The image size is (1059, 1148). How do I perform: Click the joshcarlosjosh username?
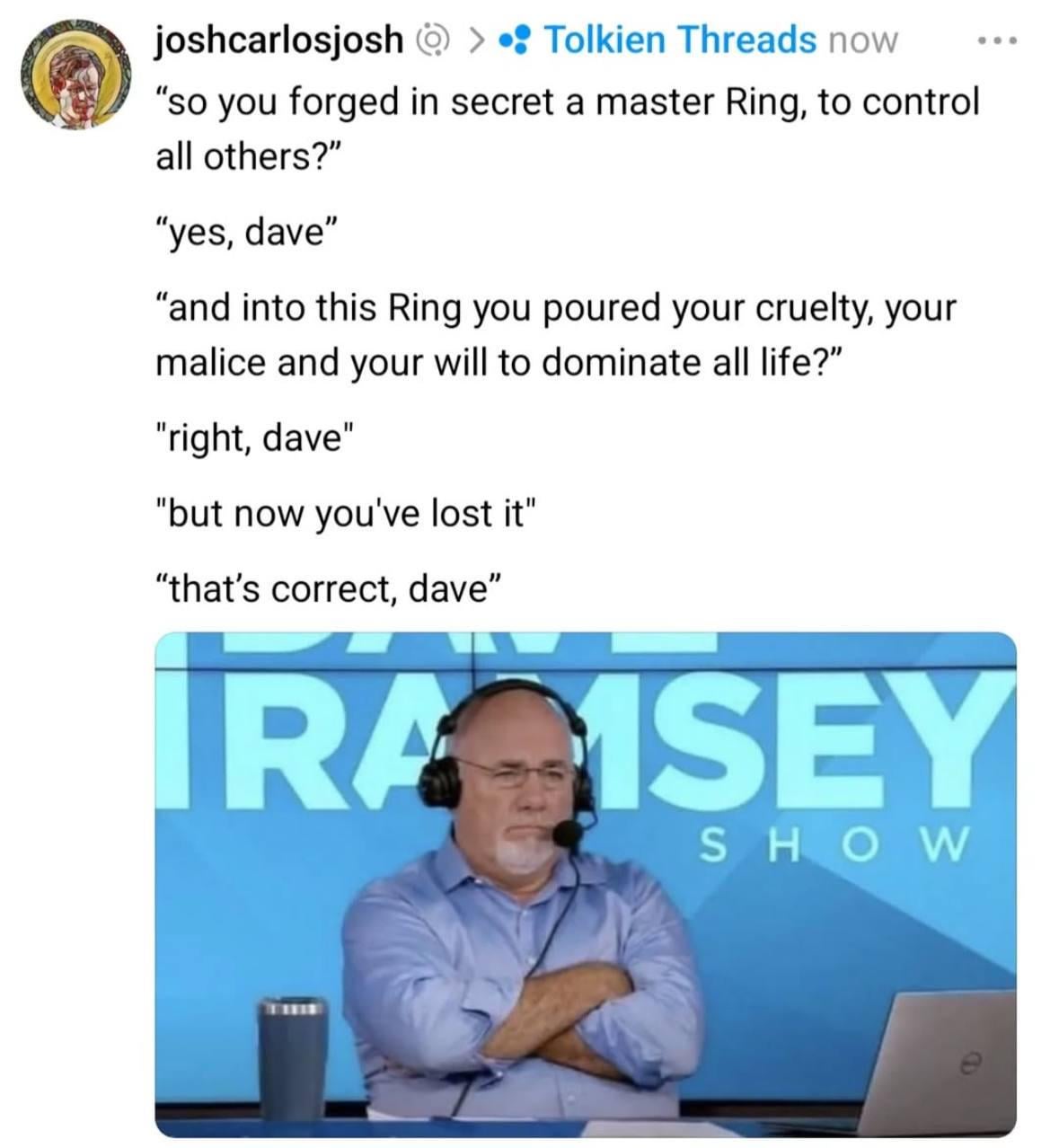point(279,39)
